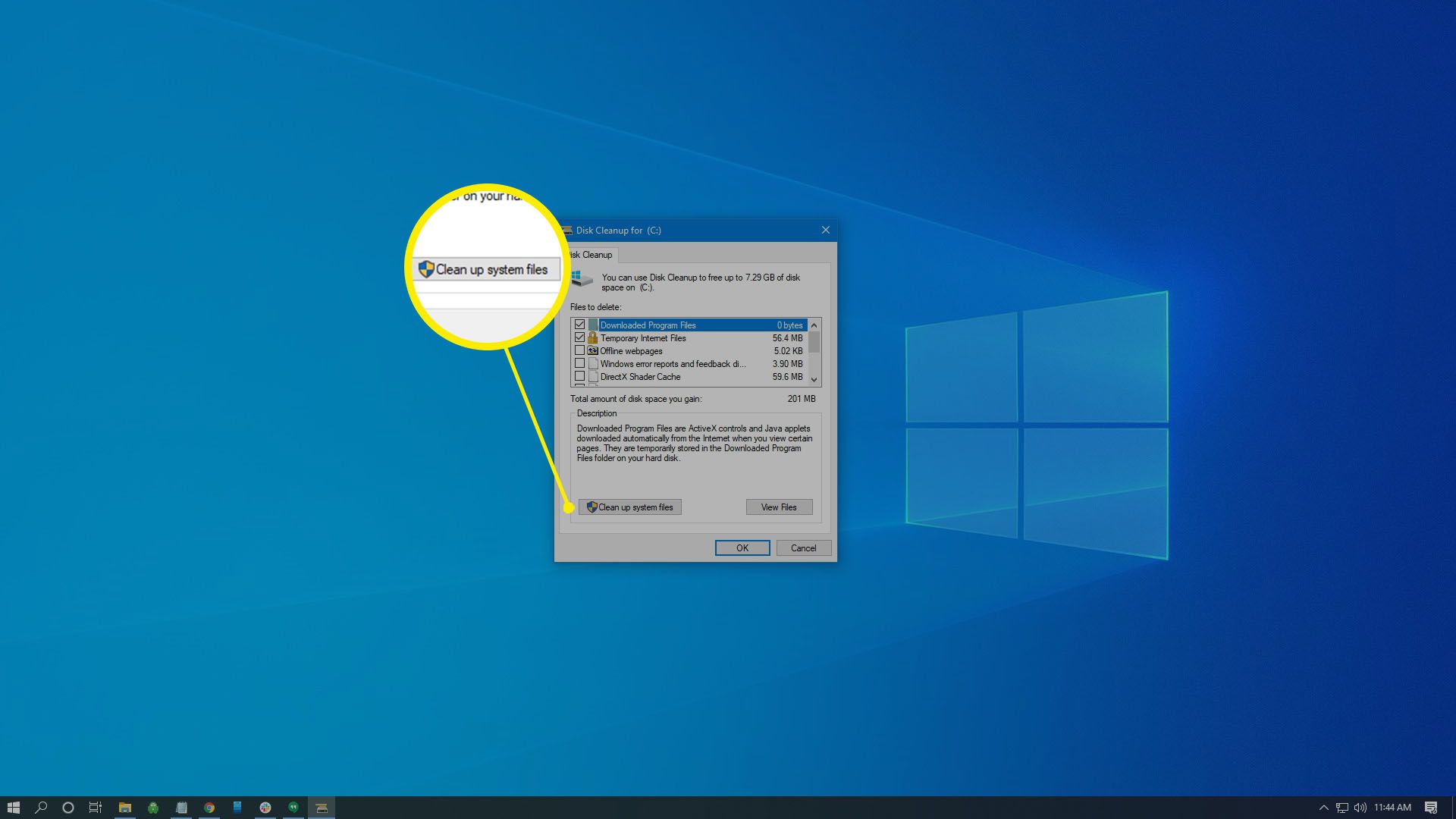Open the volume control tray icon
1456x819 pixels.
coord(1360,808)
